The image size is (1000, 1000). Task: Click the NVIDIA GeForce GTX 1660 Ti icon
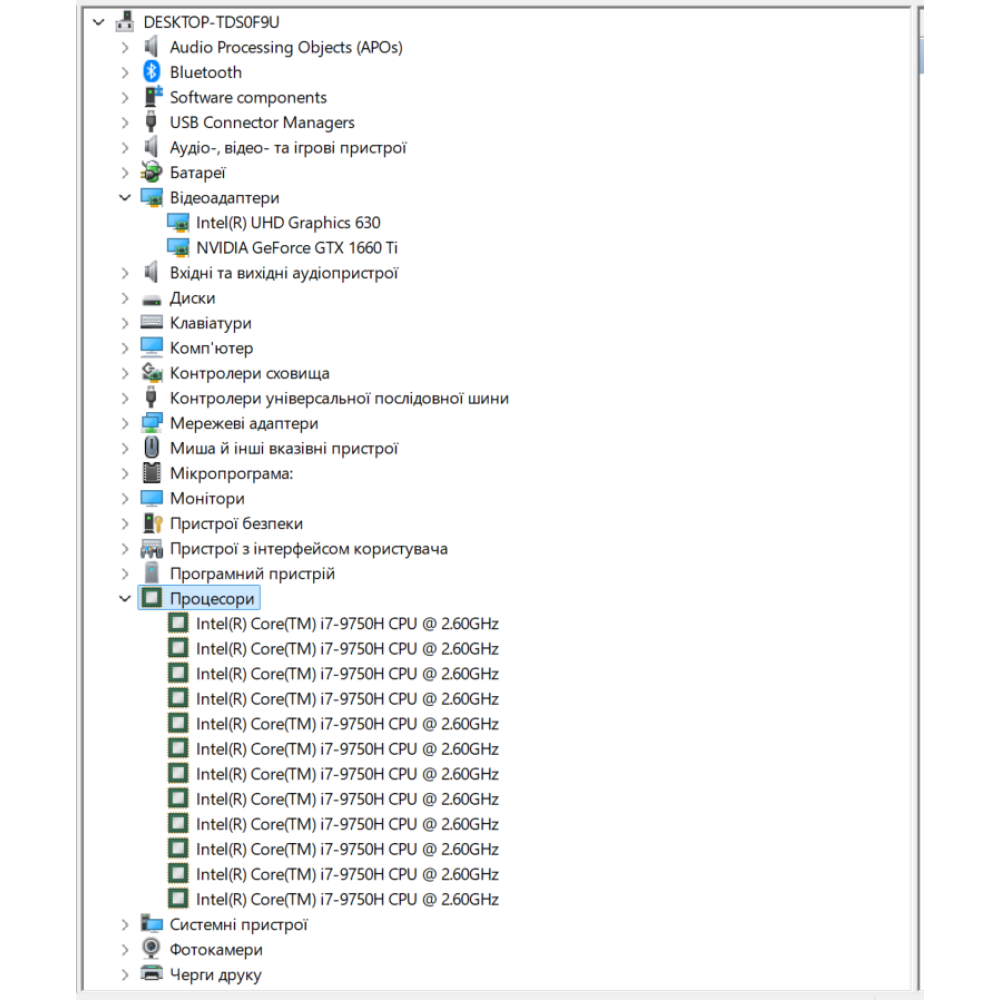[178, 248]
